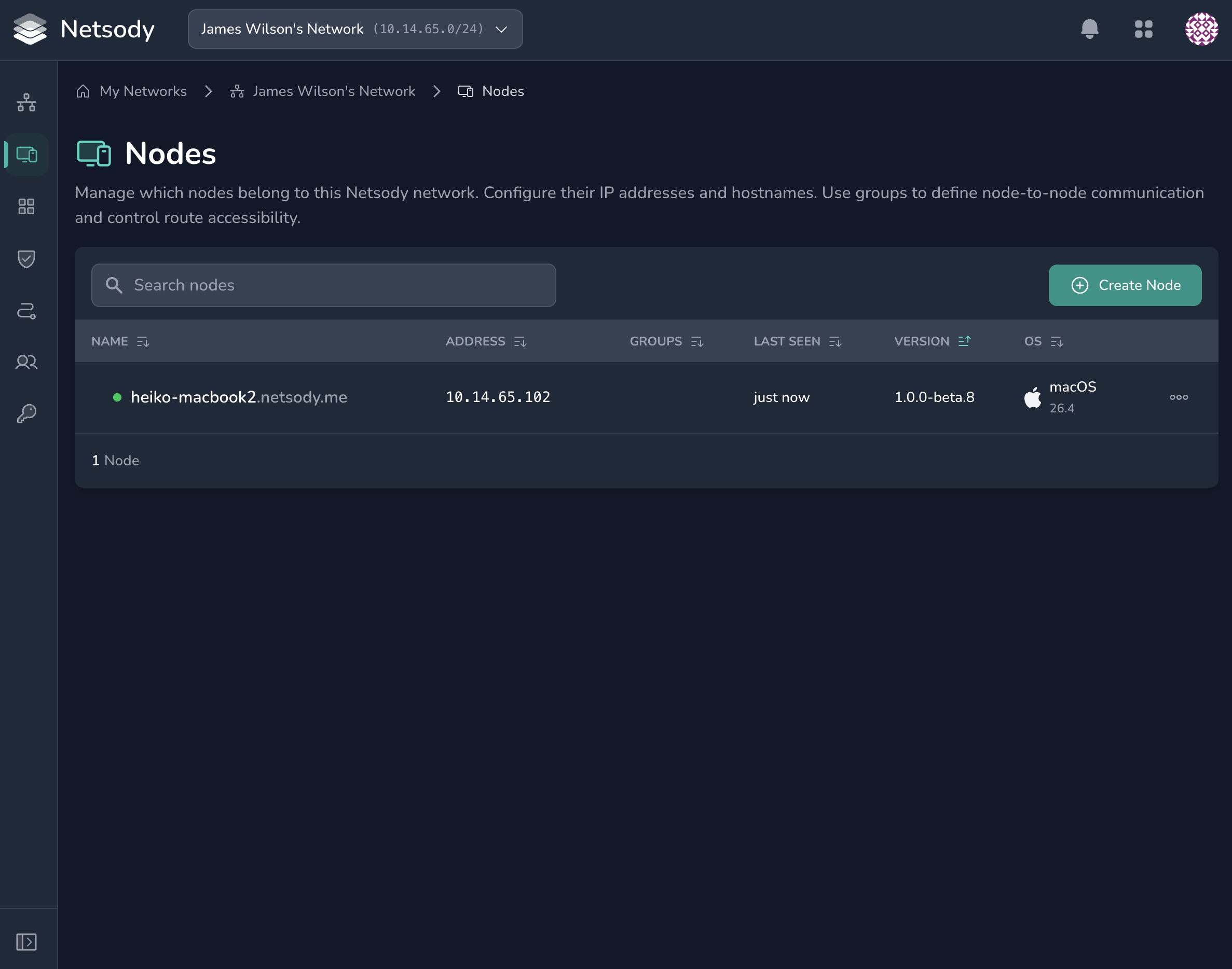Go to James Wilson's Network breadcrumb

(334, 91)
